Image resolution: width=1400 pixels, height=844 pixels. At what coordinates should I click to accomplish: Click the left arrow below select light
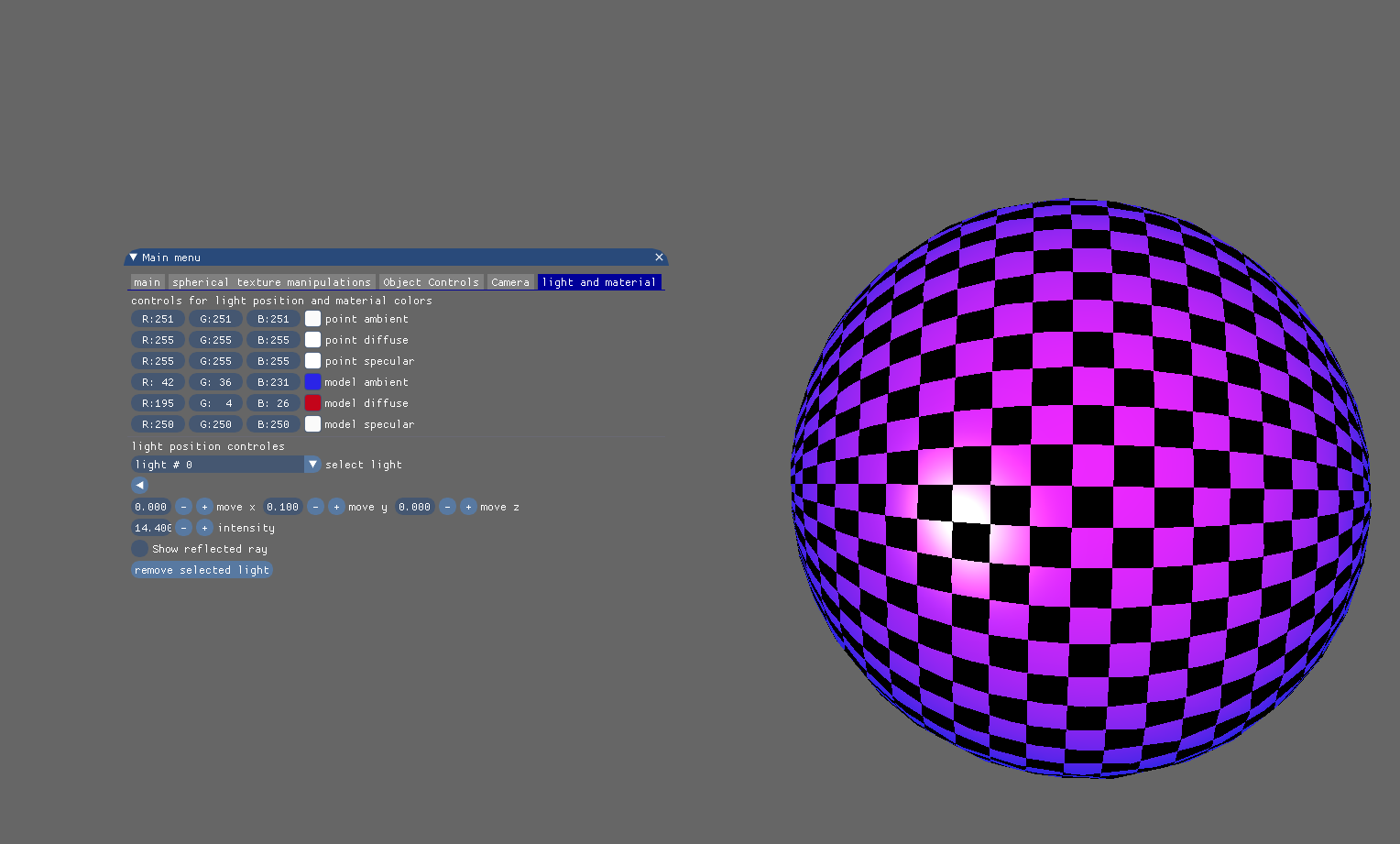(139, 485)
